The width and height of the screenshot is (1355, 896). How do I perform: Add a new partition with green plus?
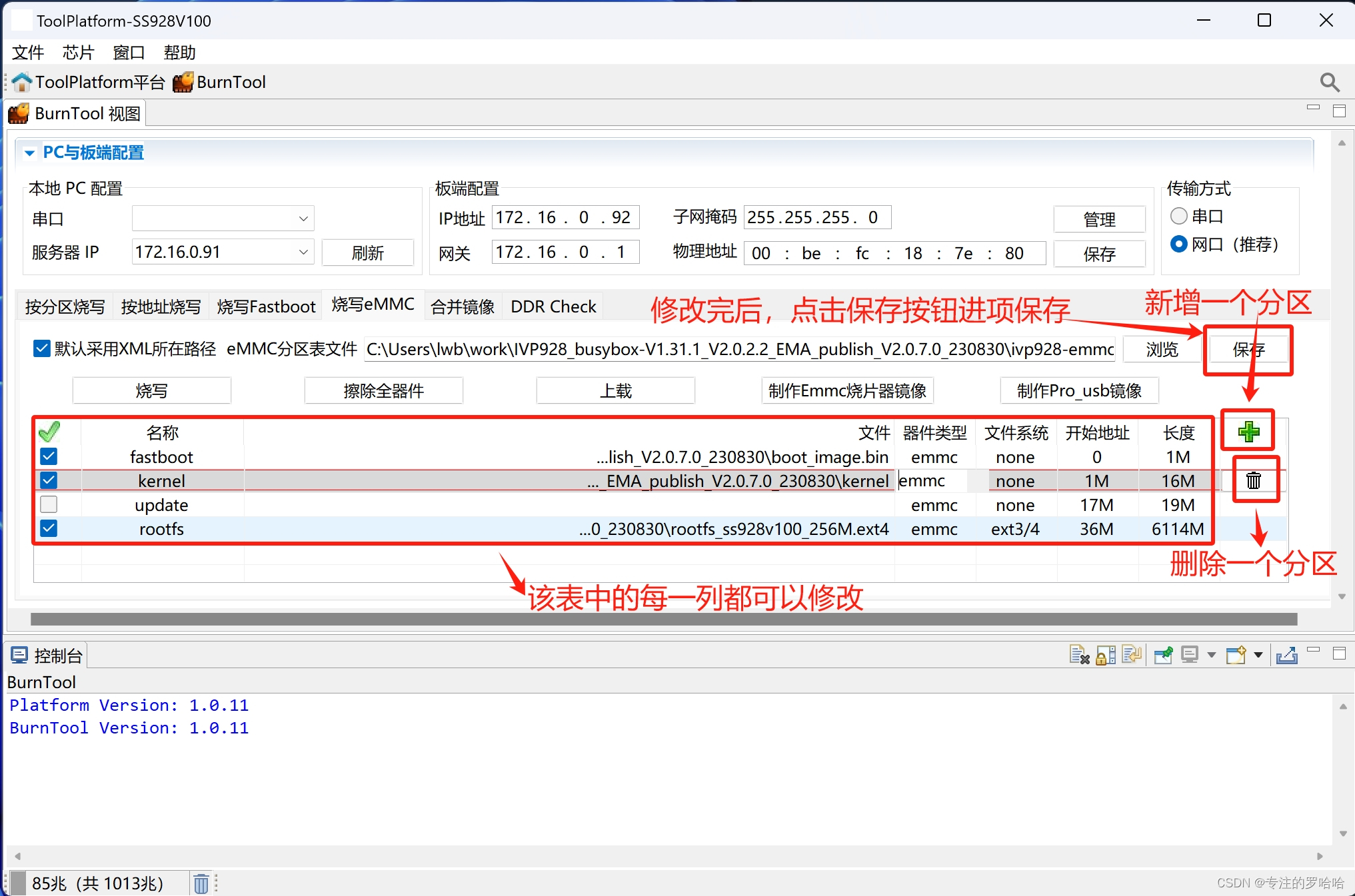tap(1248, 432)
